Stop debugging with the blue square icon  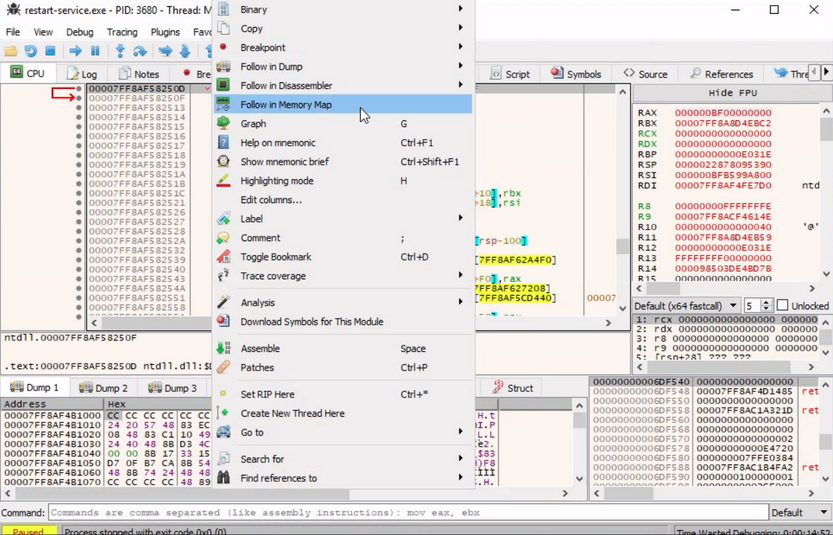pos(50,51)
